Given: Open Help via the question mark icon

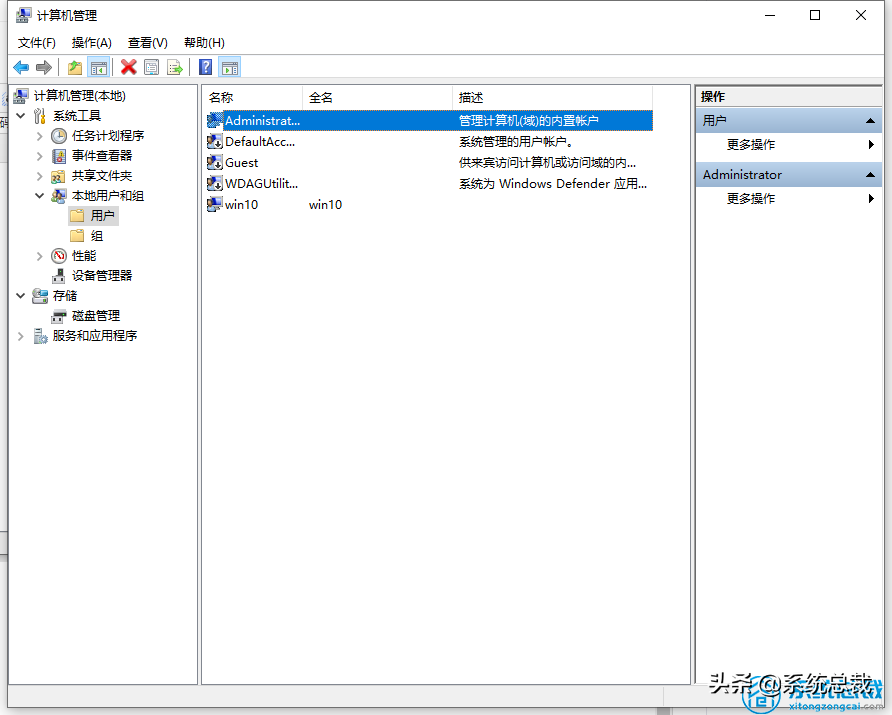Looking at the screenshot, I should click(x=206, y=66).
